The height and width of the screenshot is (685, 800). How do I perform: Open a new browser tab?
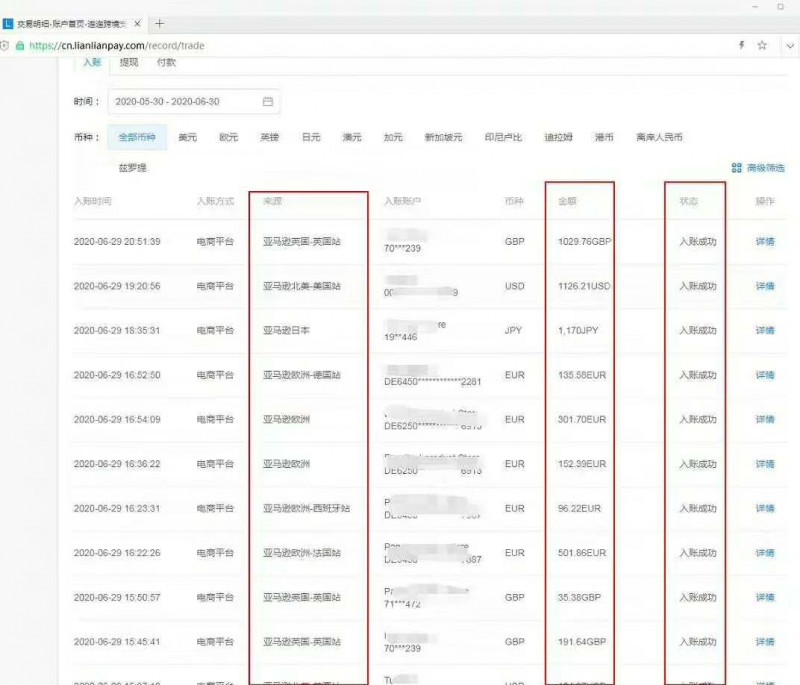(159, 23)
